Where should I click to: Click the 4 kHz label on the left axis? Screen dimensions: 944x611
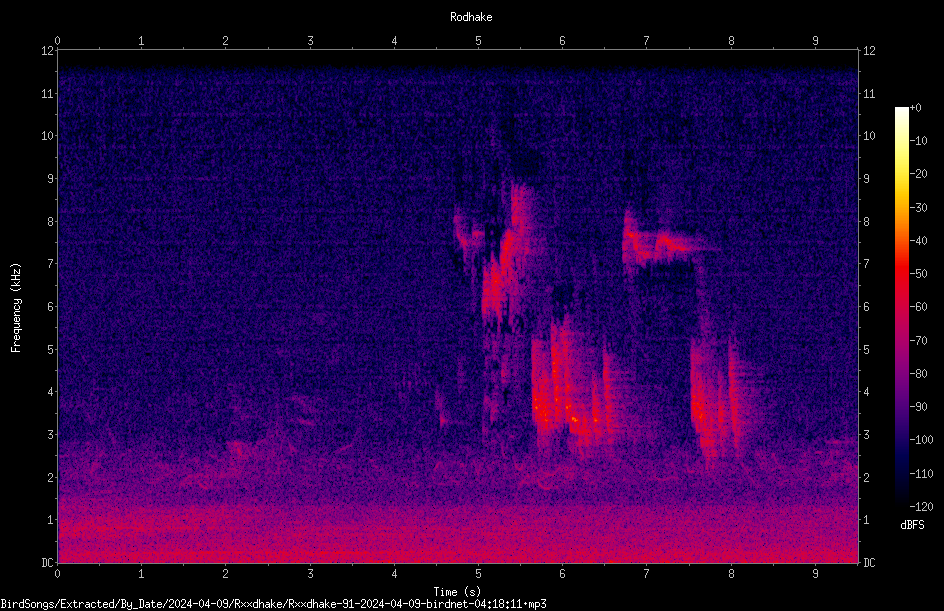pyautogui.click(x=51, y=392)
